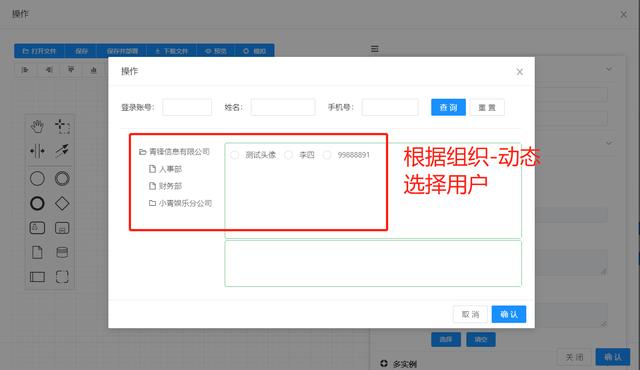The width and height of the screenshot is (640, 370).
Task: Click the blue 查询 search button
Action: pos(448,107)
